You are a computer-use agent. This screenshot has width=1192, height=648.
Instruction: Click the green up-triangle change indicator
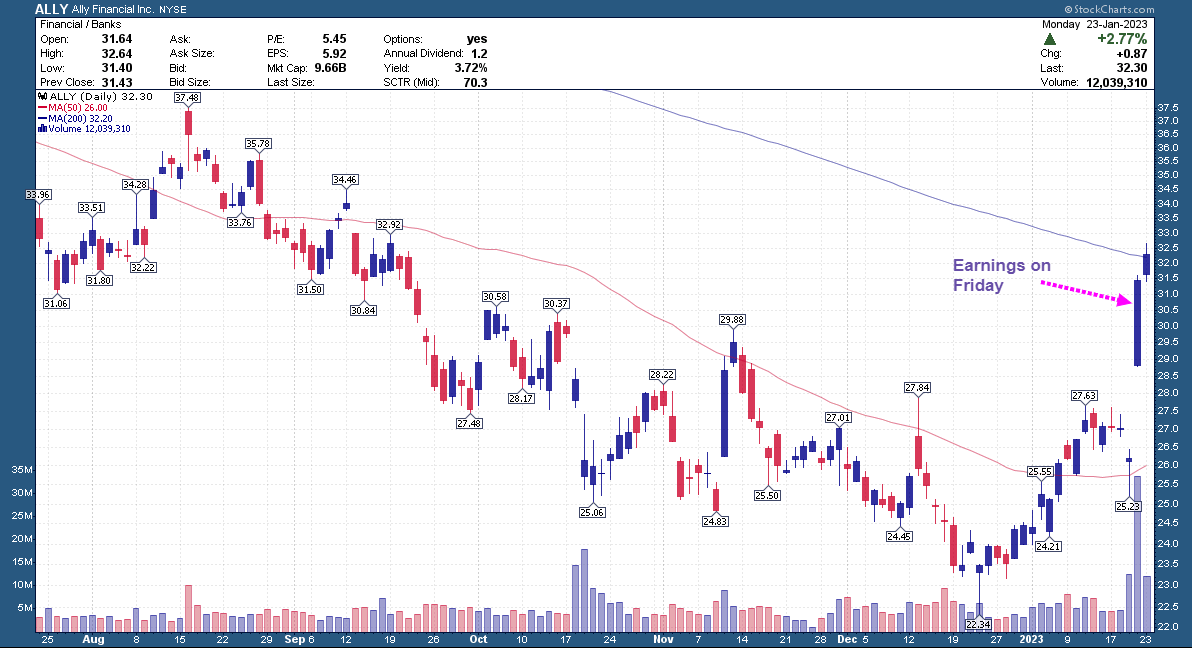click(x=1050, y=39)
